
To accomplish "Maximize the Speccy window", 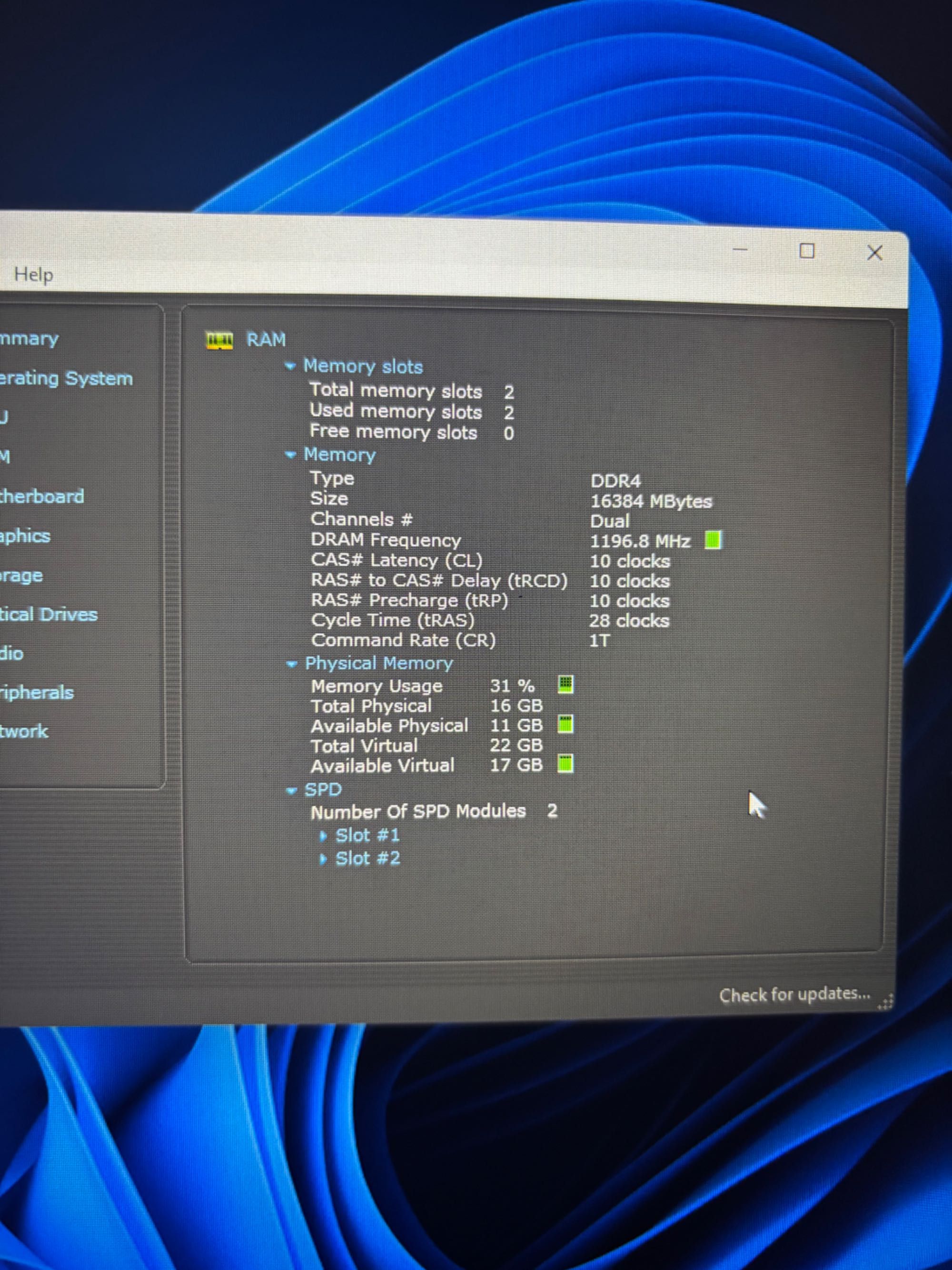I will pos(807,251).
